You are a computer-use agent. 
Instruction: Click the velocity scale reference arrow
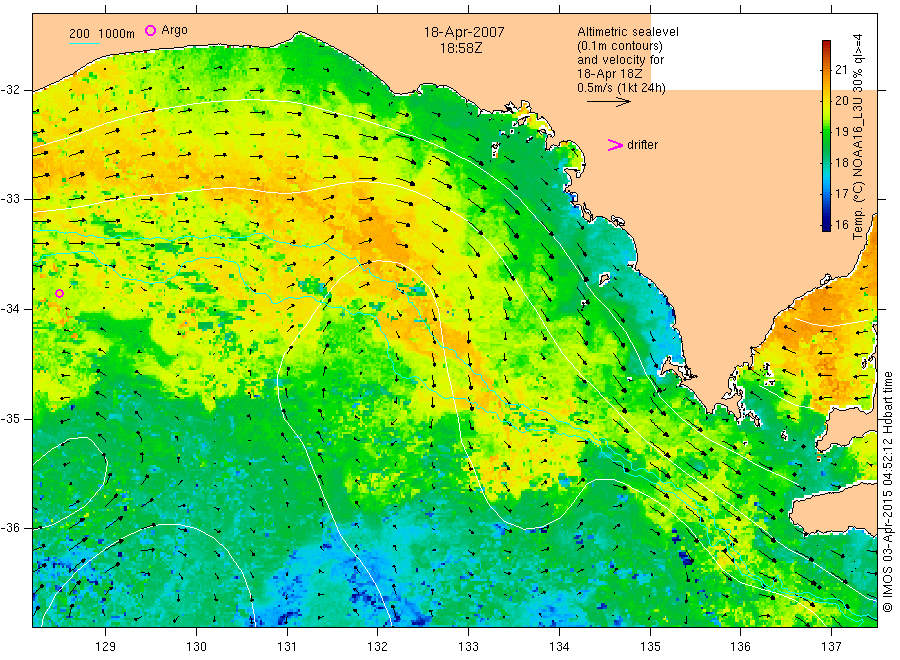pos(608,102)
